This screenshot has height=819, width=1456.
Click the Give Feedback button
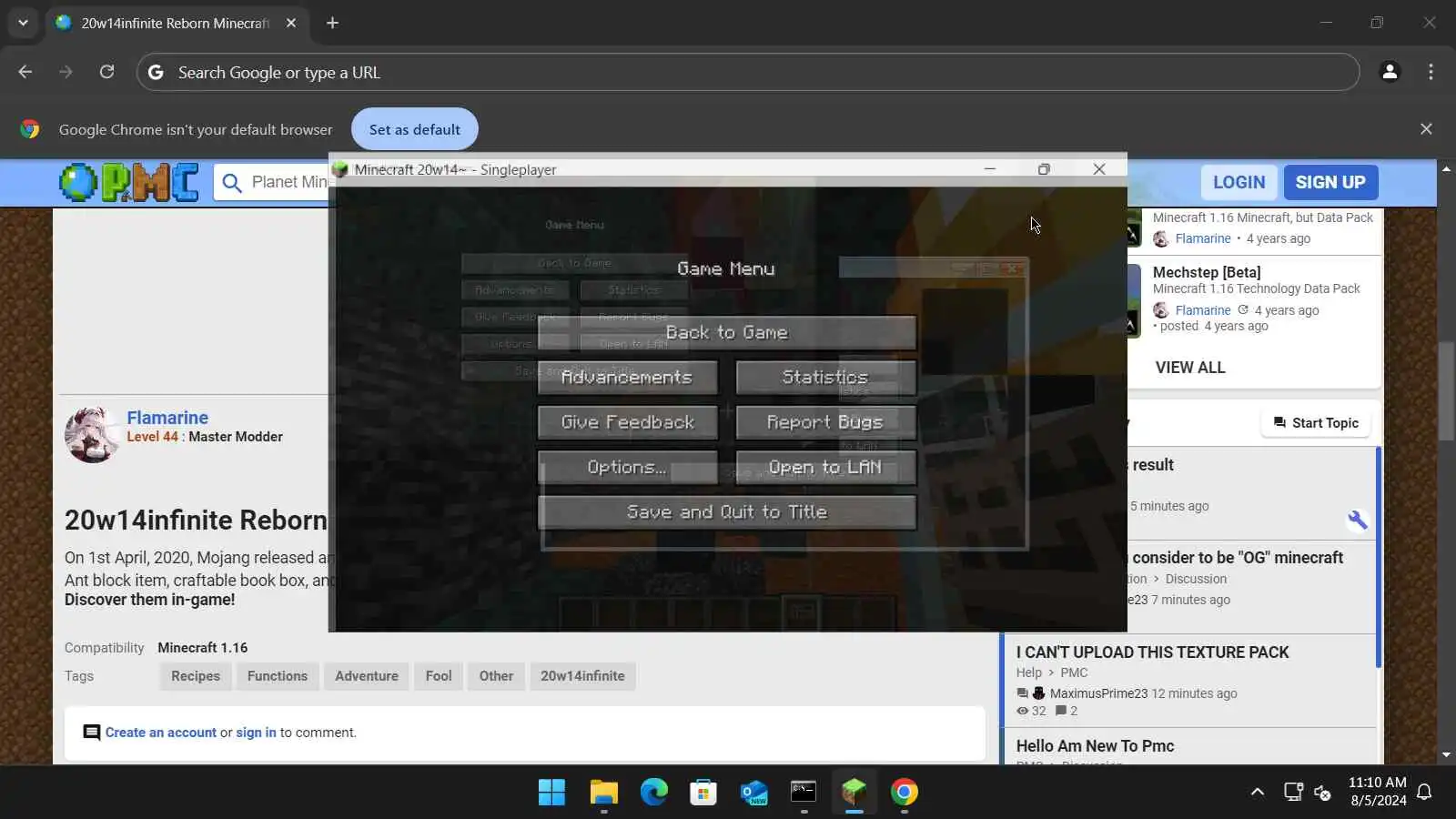(627, 422)
